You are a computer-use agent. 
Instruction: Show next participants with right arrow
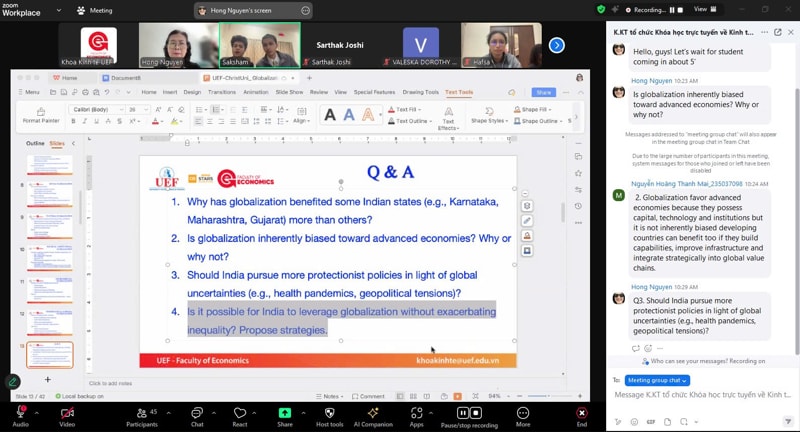557,45
